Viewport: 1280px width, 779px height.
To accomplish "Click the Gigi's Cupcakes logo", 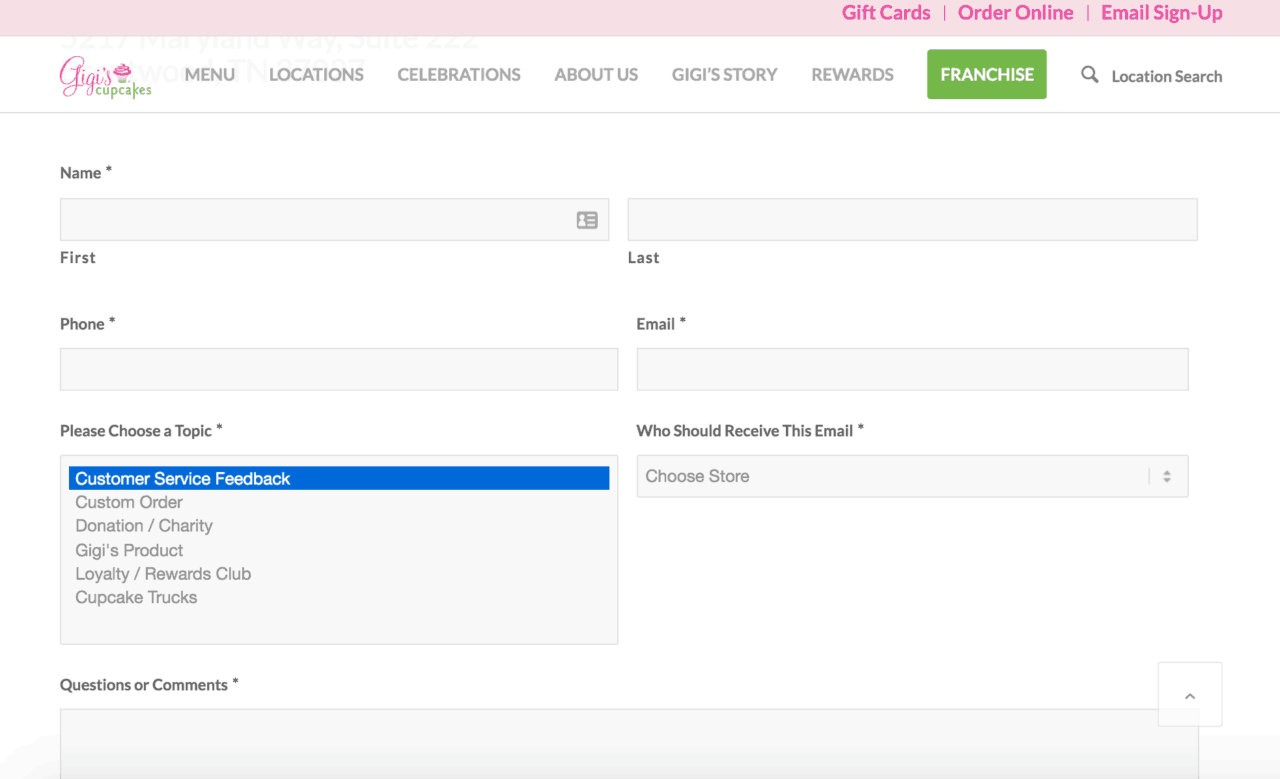I will pyautogui.click(x=105, y=78).
